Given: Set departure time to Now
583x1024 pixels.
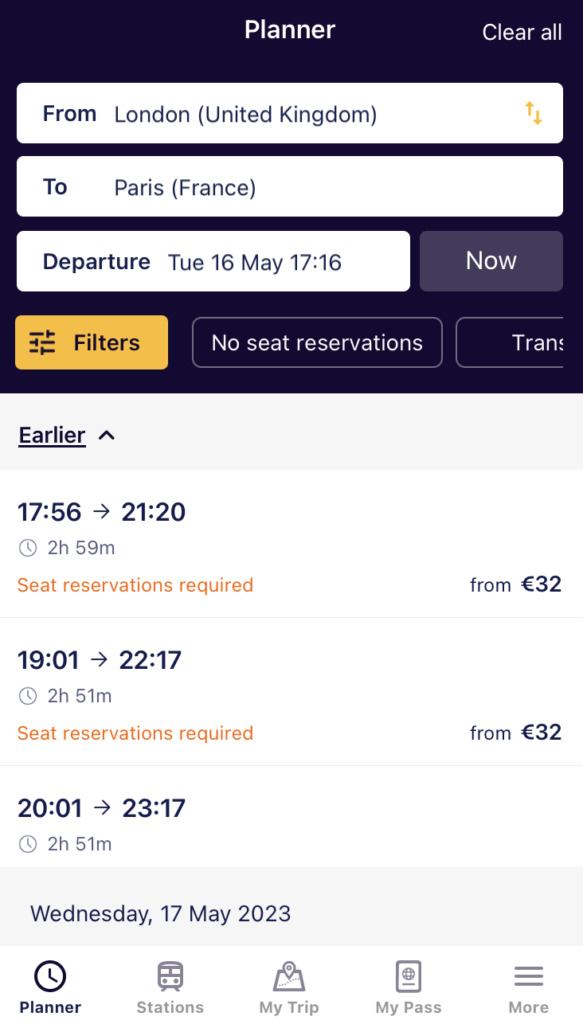Looking at the screenshot, I should [x=491, y=261].
